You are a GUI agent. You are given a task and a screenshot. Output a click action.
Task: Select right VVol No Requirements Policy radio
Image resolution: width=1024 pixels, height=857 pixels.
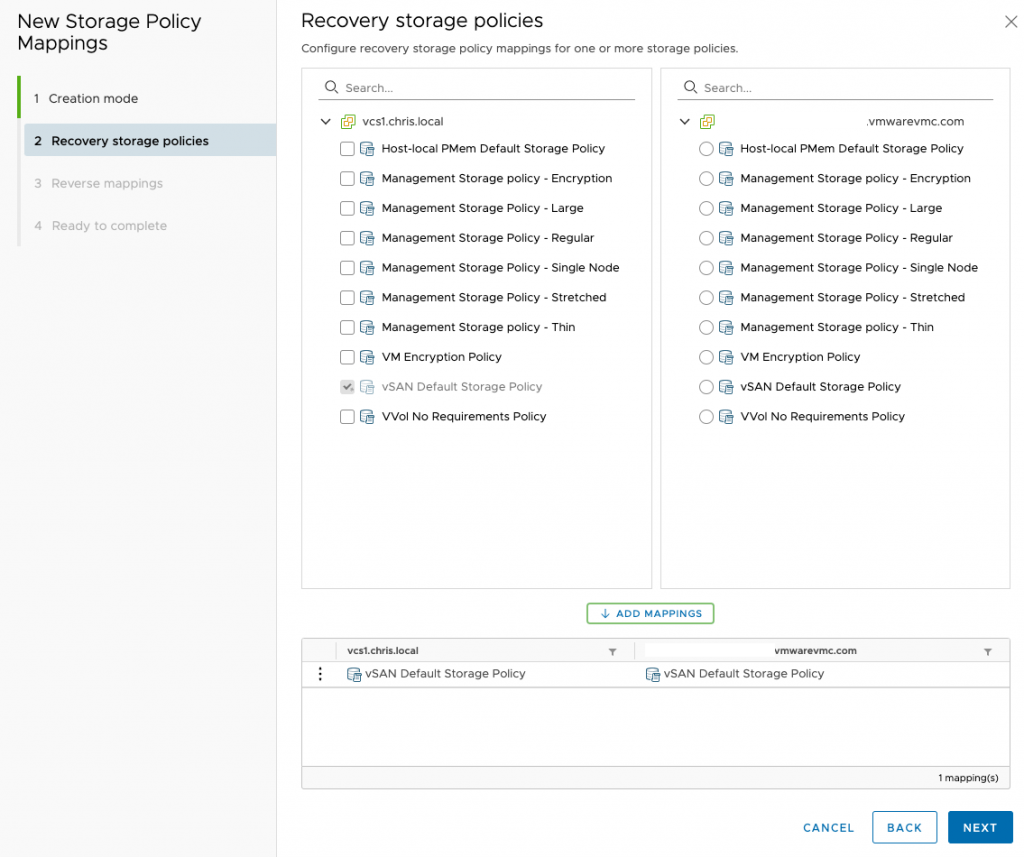706,417
